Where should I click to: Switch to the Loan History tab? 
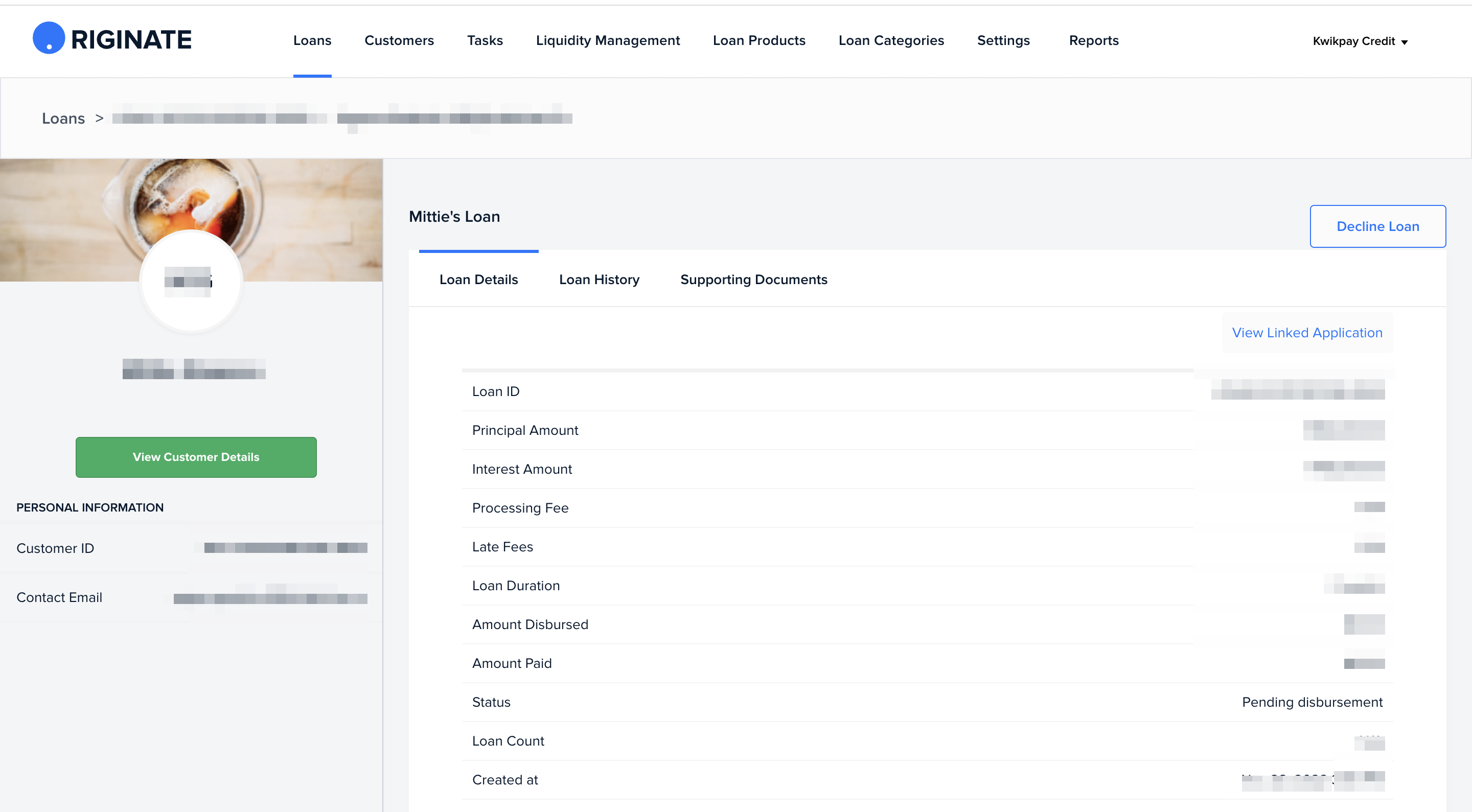(599, 280)
